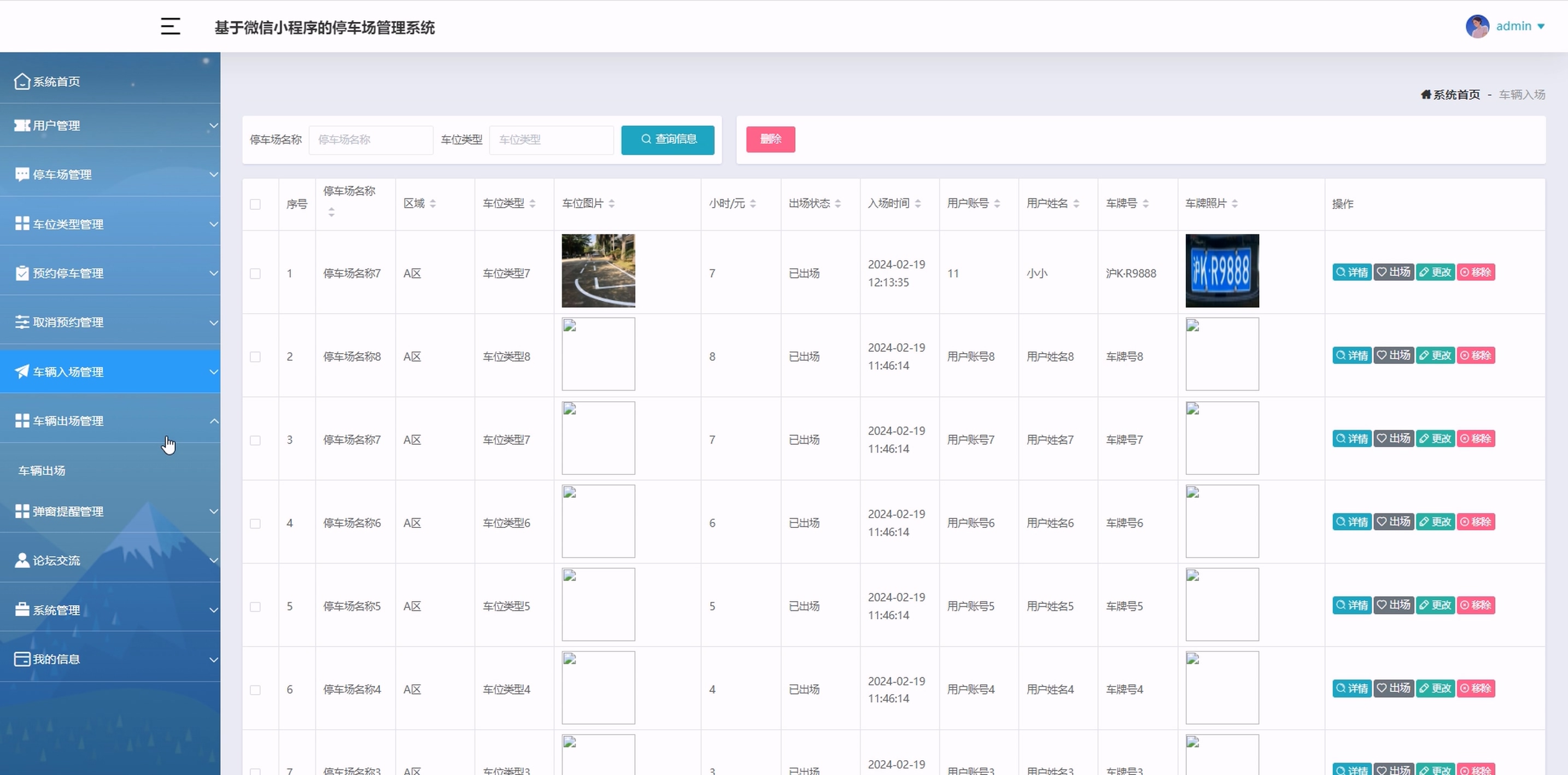Open the parking spot photo in row 1
1568x775 pixels.
598,271
